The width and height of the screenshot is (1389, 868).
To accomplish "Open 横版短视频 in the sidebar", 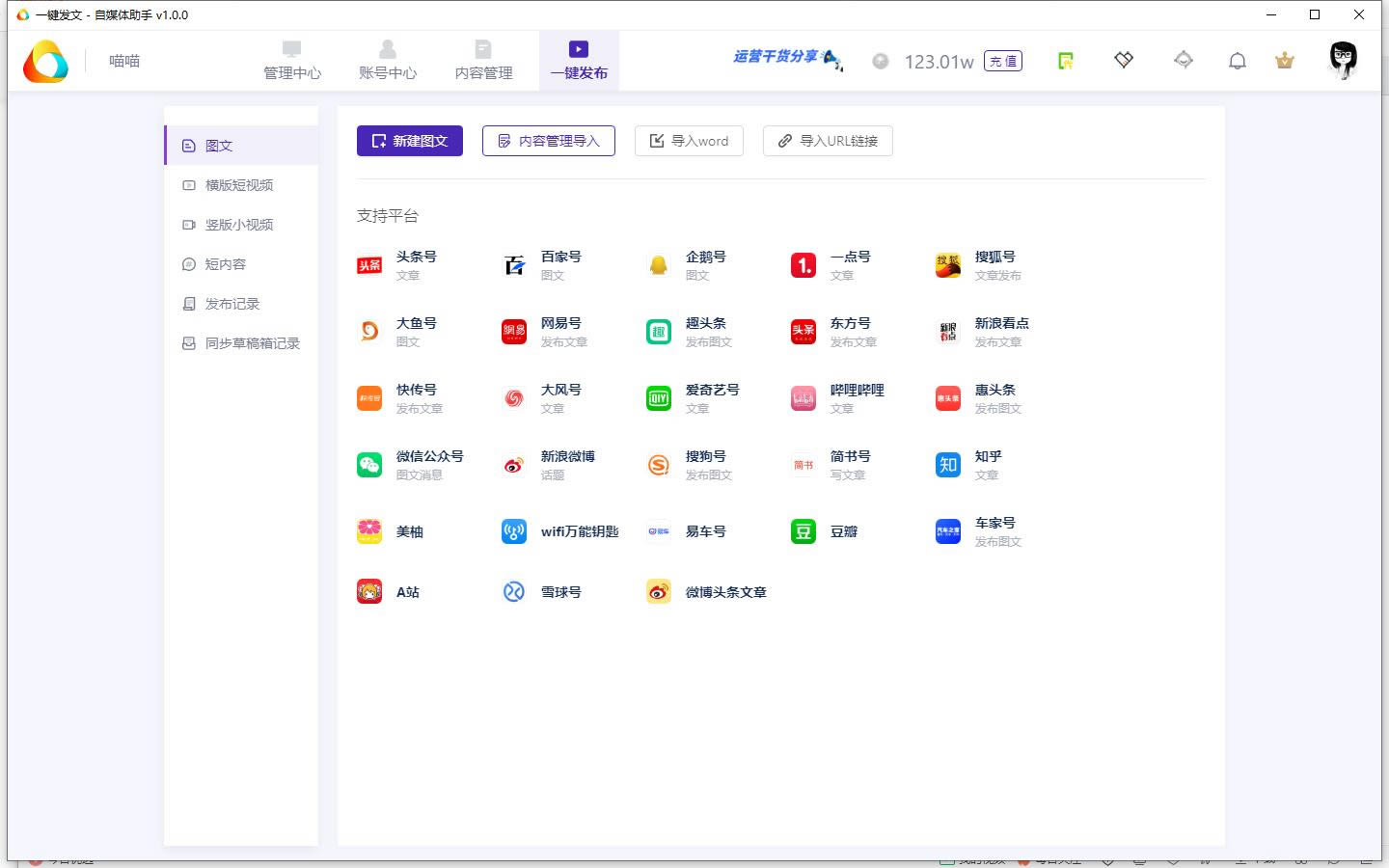I will coord(241,185).
